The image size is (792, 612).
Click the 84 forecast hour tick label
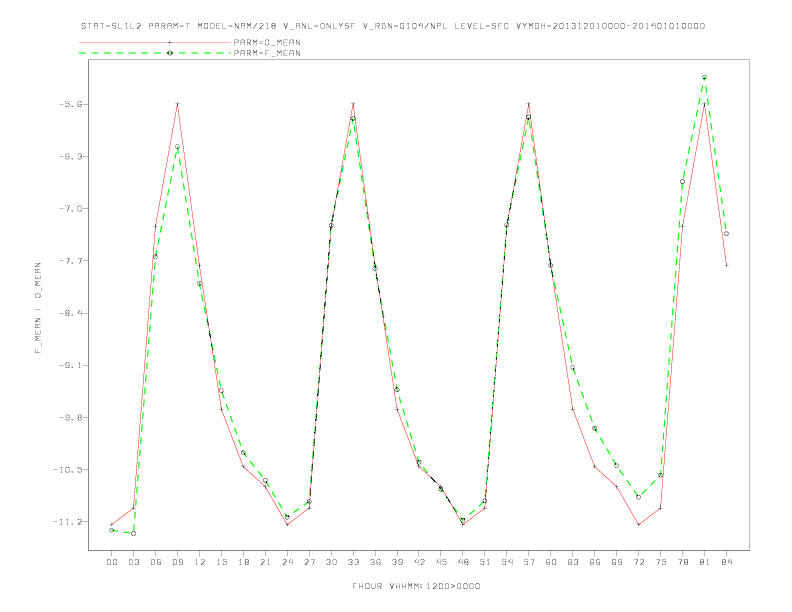pyautogui.click(x=726, y=562)
